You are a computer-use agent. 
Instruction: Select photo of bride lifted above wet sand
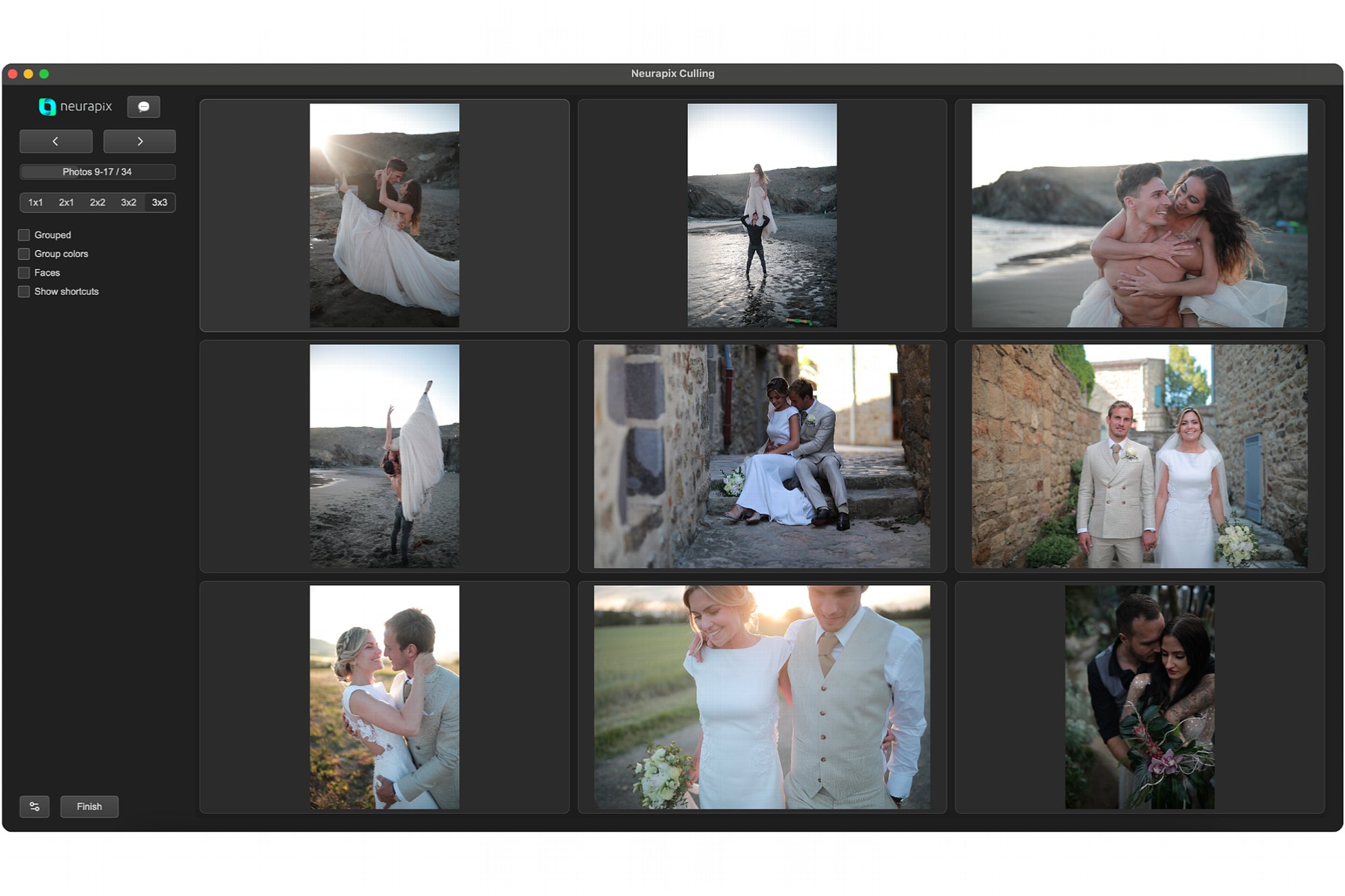pos(762,215)
